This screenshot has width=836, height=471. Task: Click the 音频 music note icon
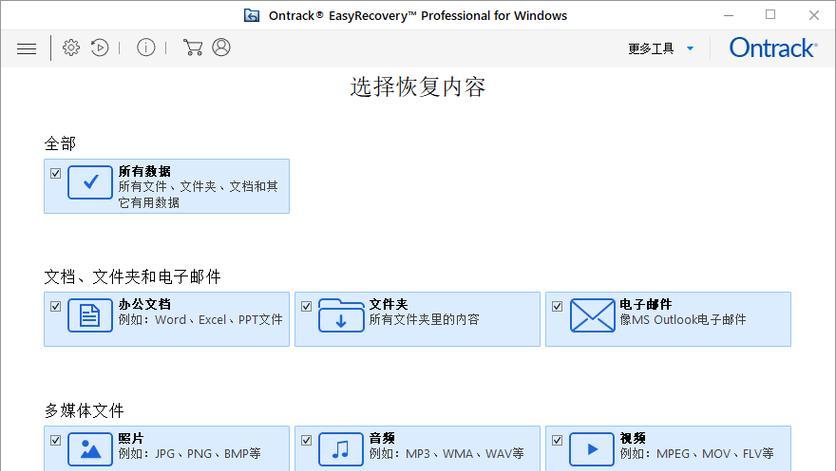pos(341,449)
